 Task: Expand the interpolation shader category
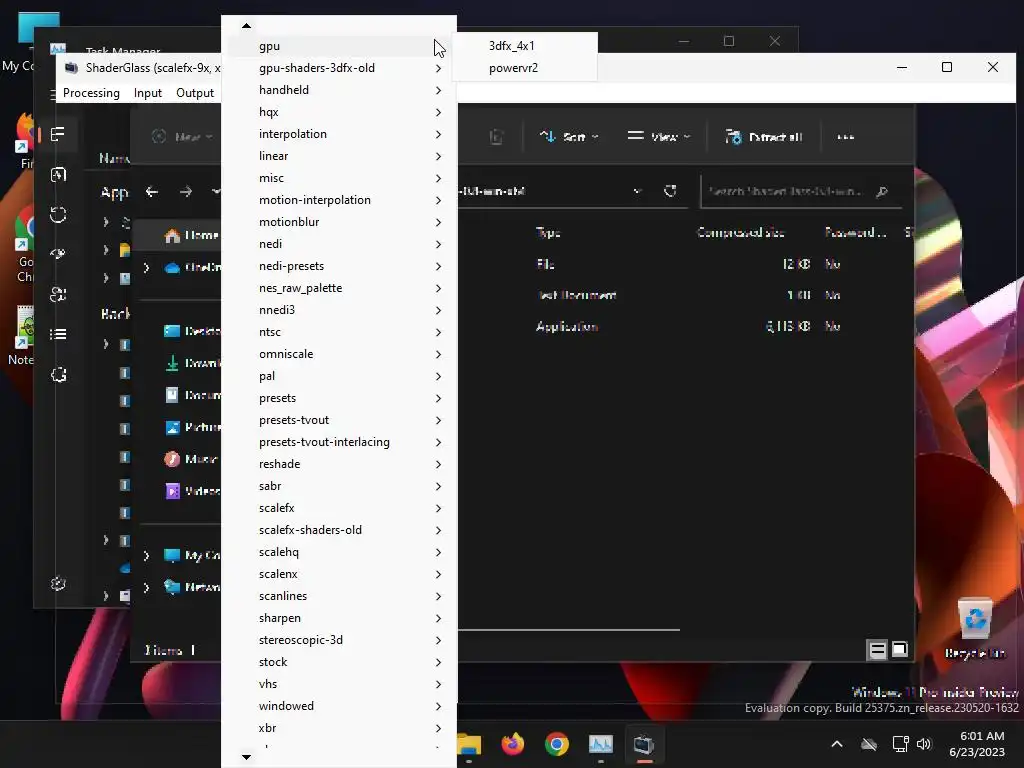pyautogui.click(x=338, y=134)
